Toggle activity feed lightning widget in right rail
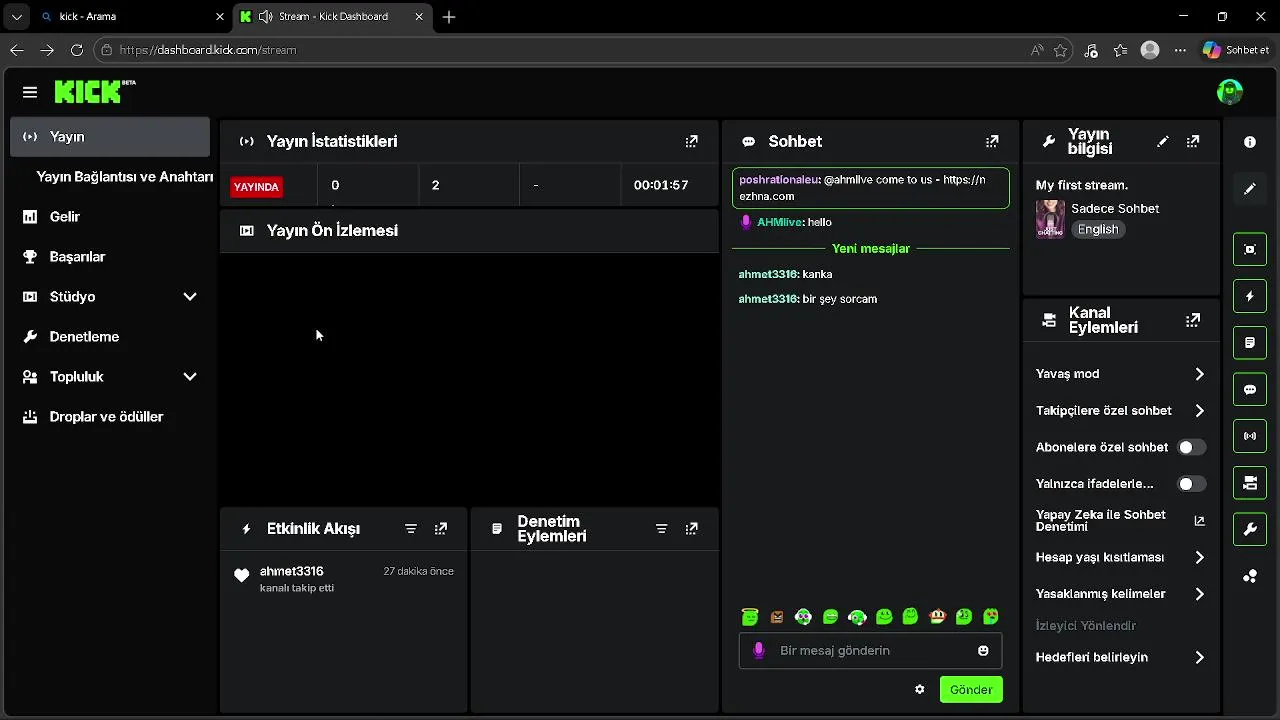This screenshot has width=1280, height=720. (x=1250, y=296)
